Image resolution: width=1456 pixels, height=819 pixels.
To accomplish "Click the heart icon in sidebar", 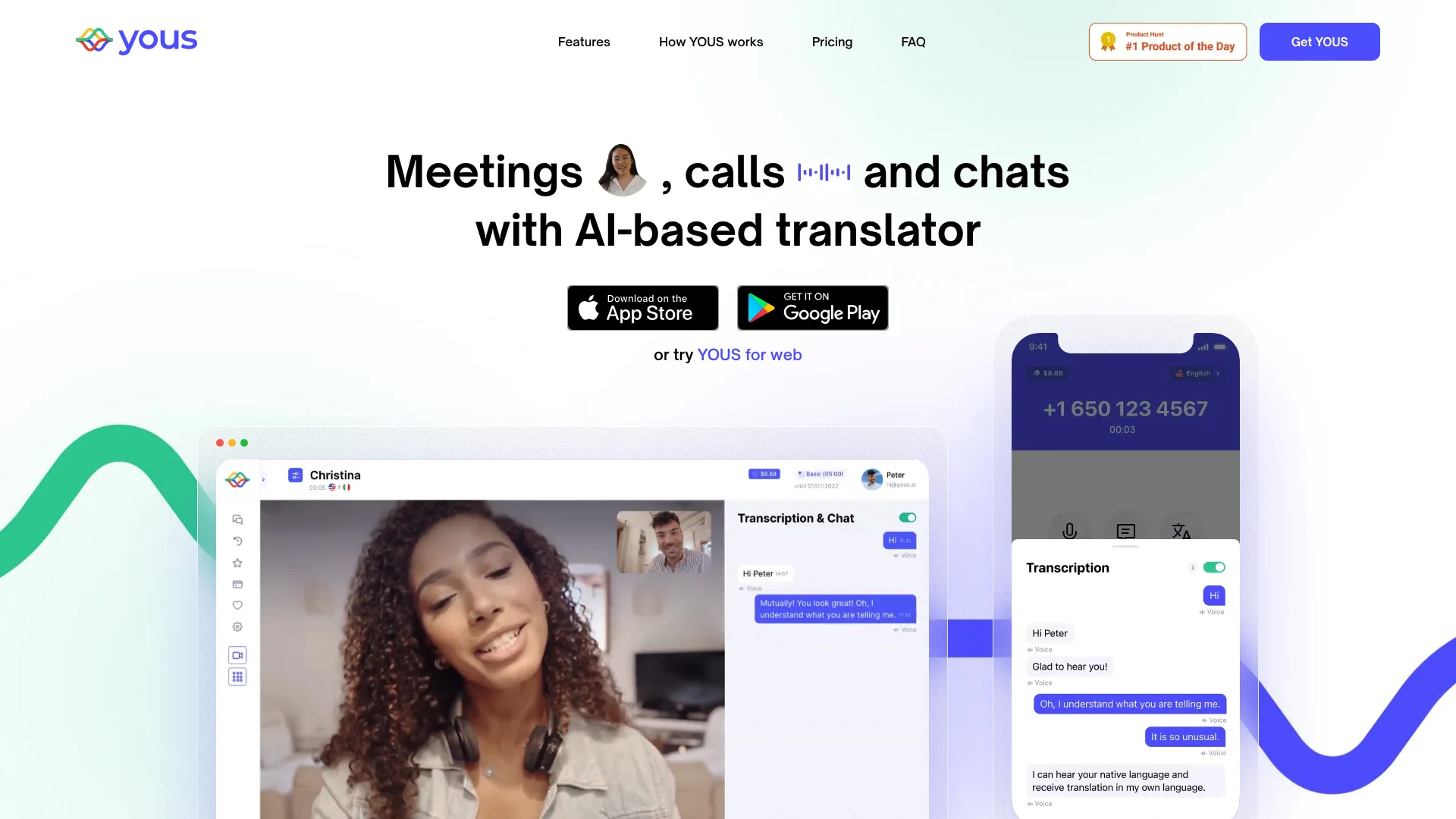I will [237, 605].
